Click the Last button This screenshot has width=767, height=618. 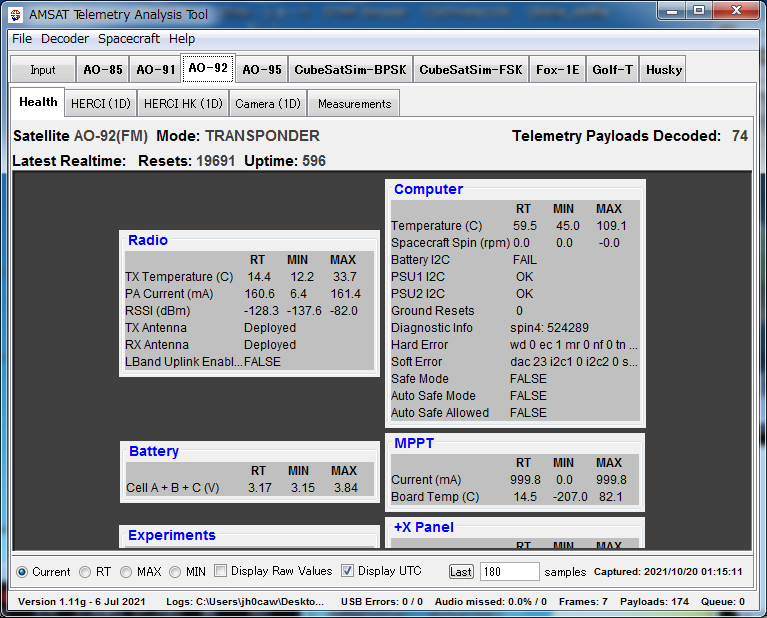461,572
